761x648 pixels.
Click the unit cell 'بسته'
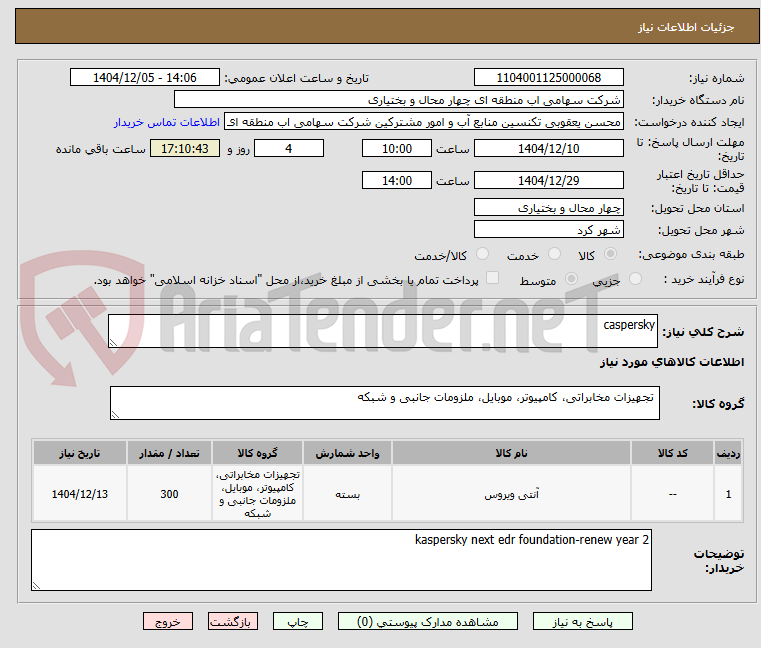click(347, 494)
